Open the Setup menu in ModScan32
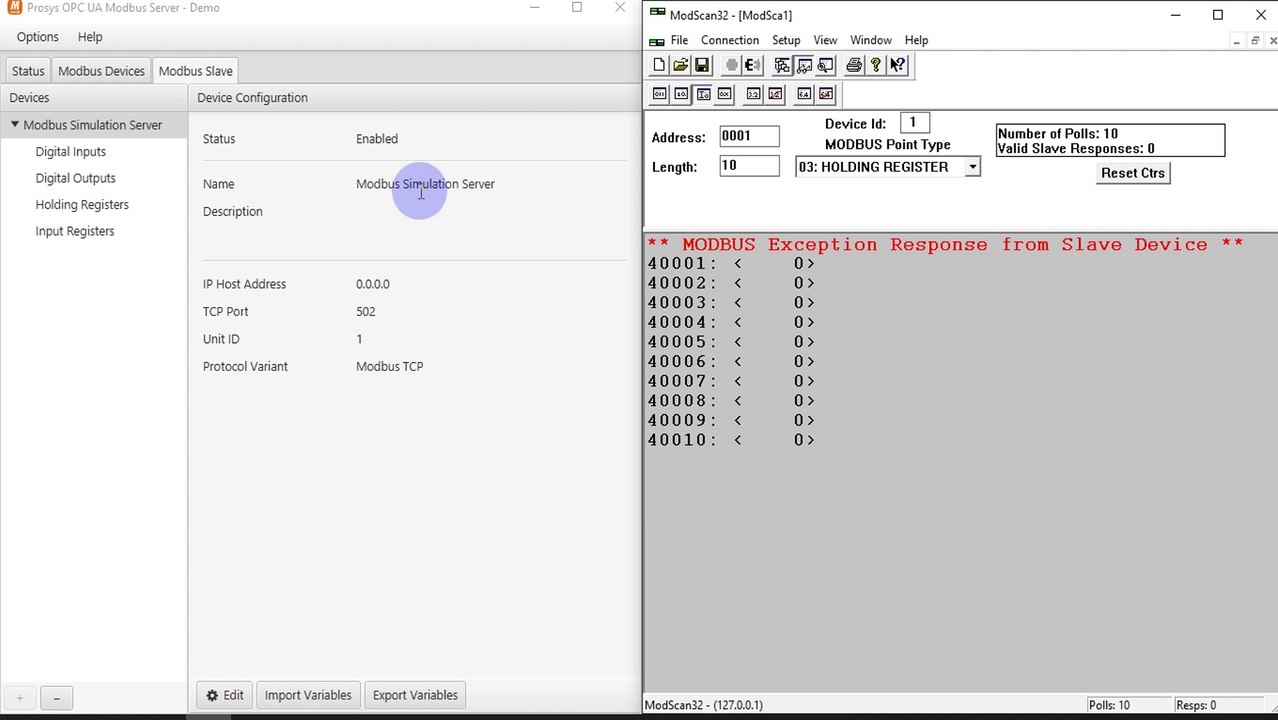Screen dimensions: 1278x720 786,40
